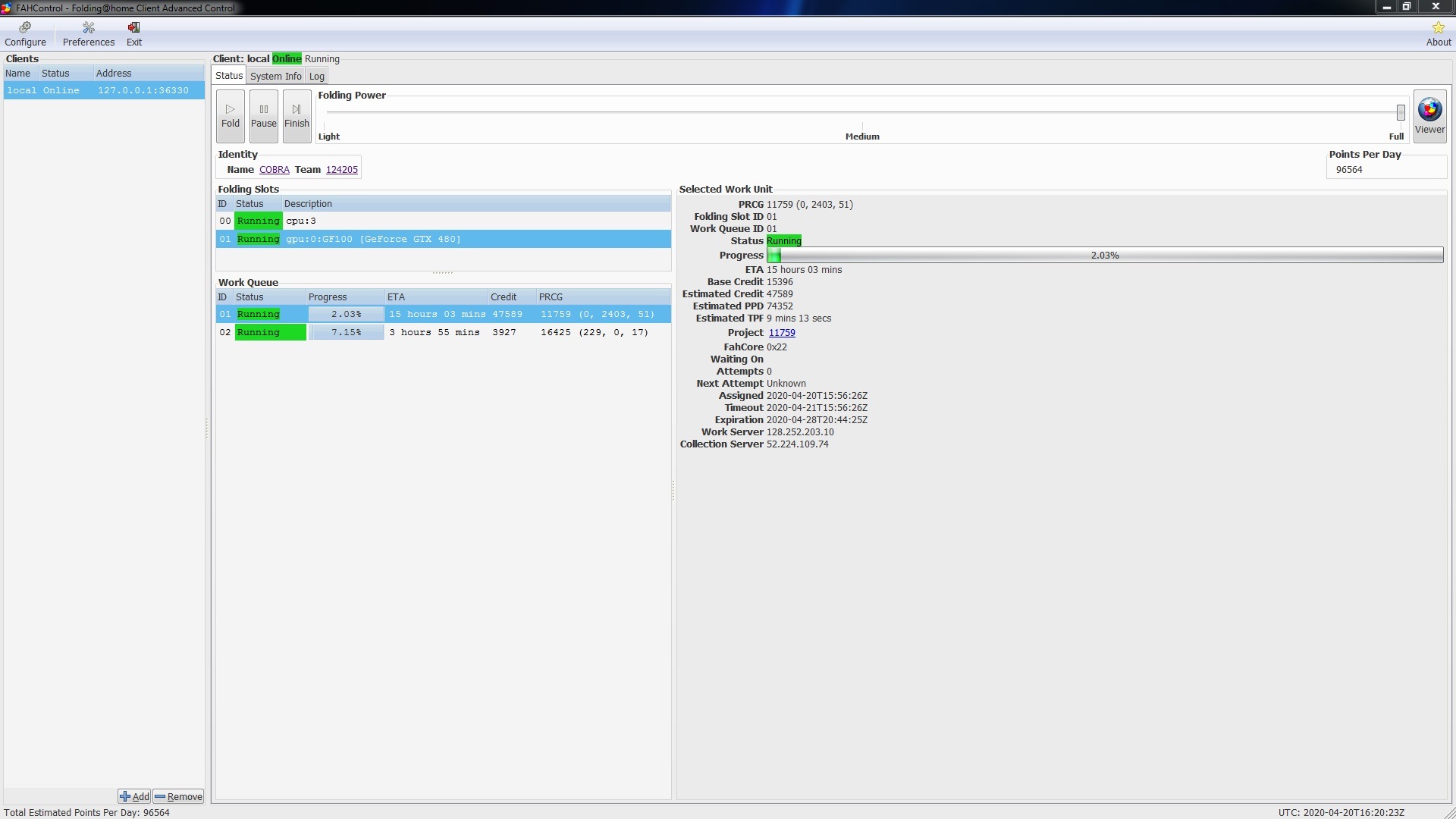Click the Exit toolbar icon
This screenshot has width=1456, height=819.
[133, 34]
